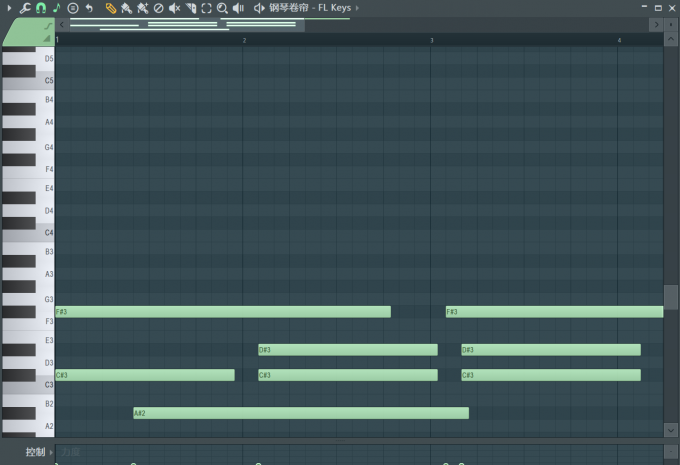Click the vertical scrollbar down arrow

tap(670, 430)
